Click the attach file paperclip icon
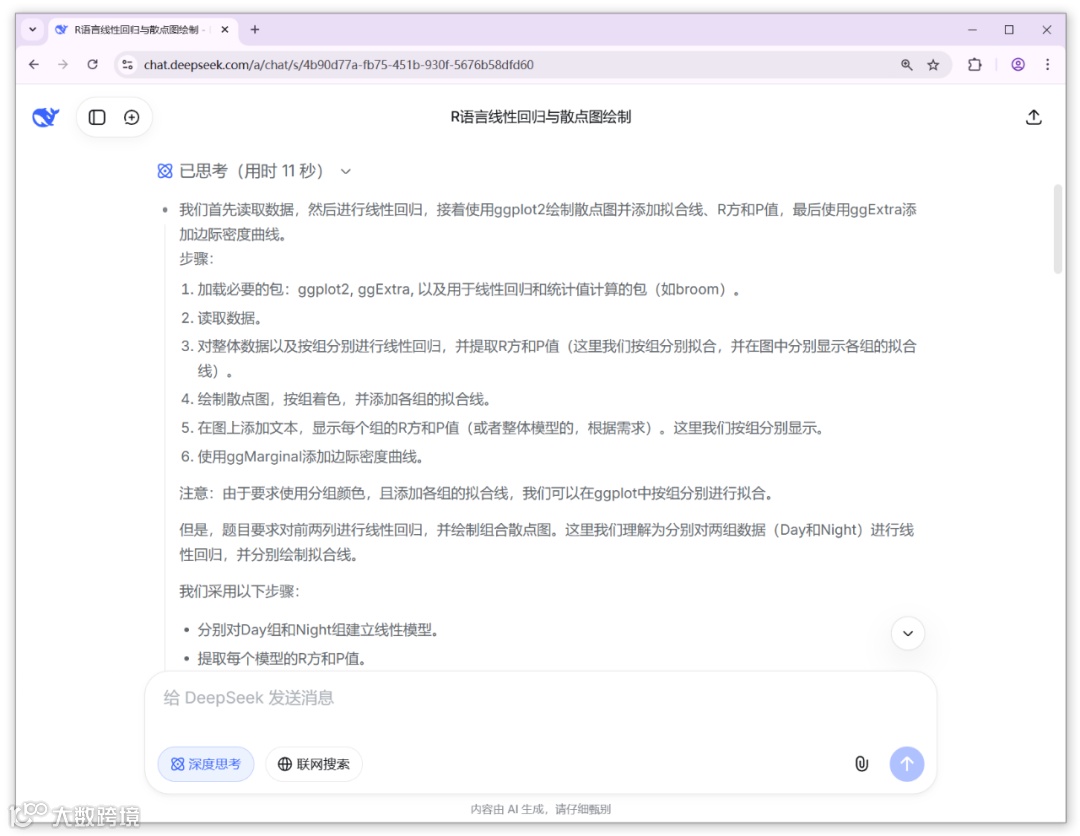The image size is (1080, 836). [862, 764]
